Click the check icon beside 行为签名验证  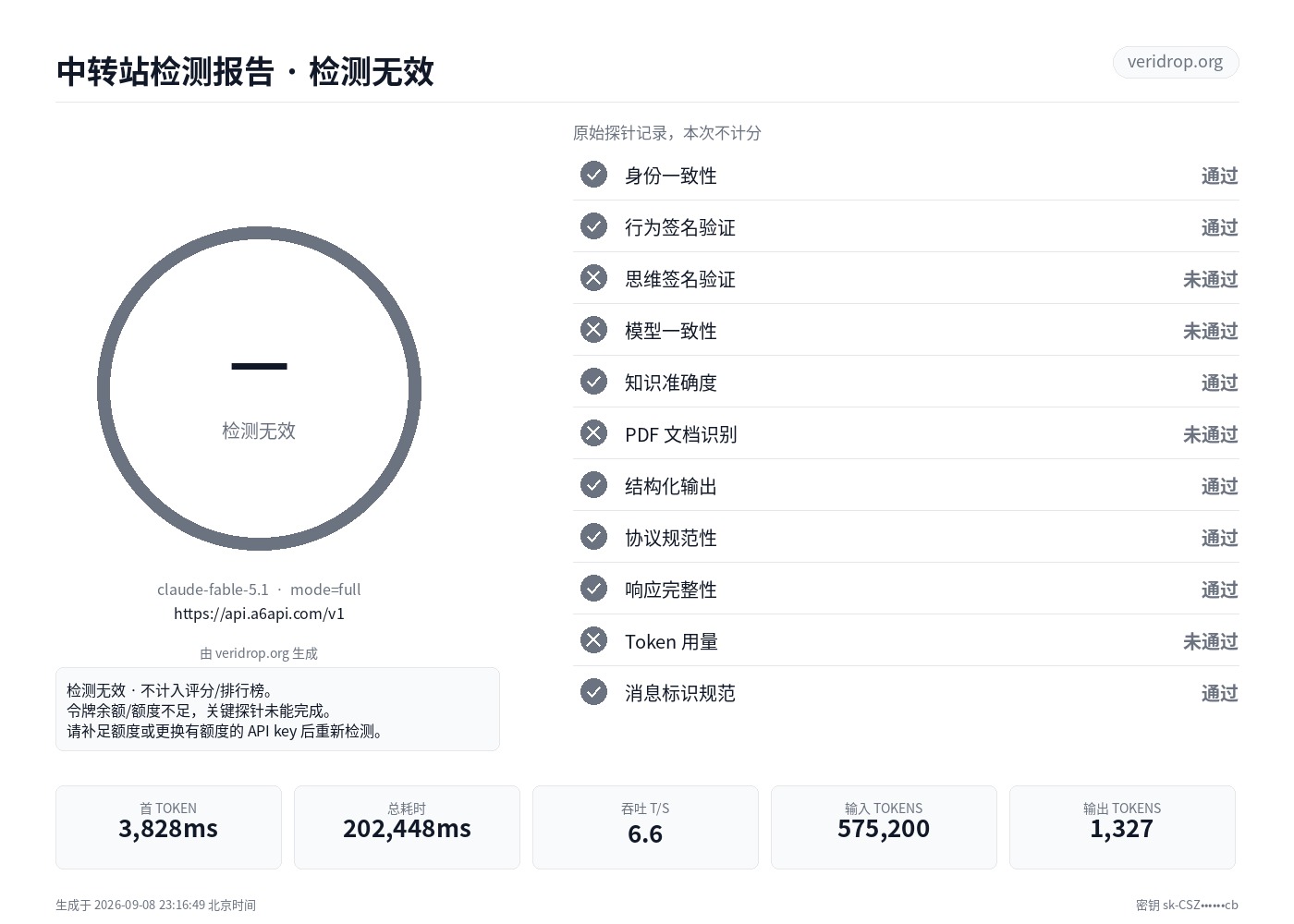[x=593, y=226]
